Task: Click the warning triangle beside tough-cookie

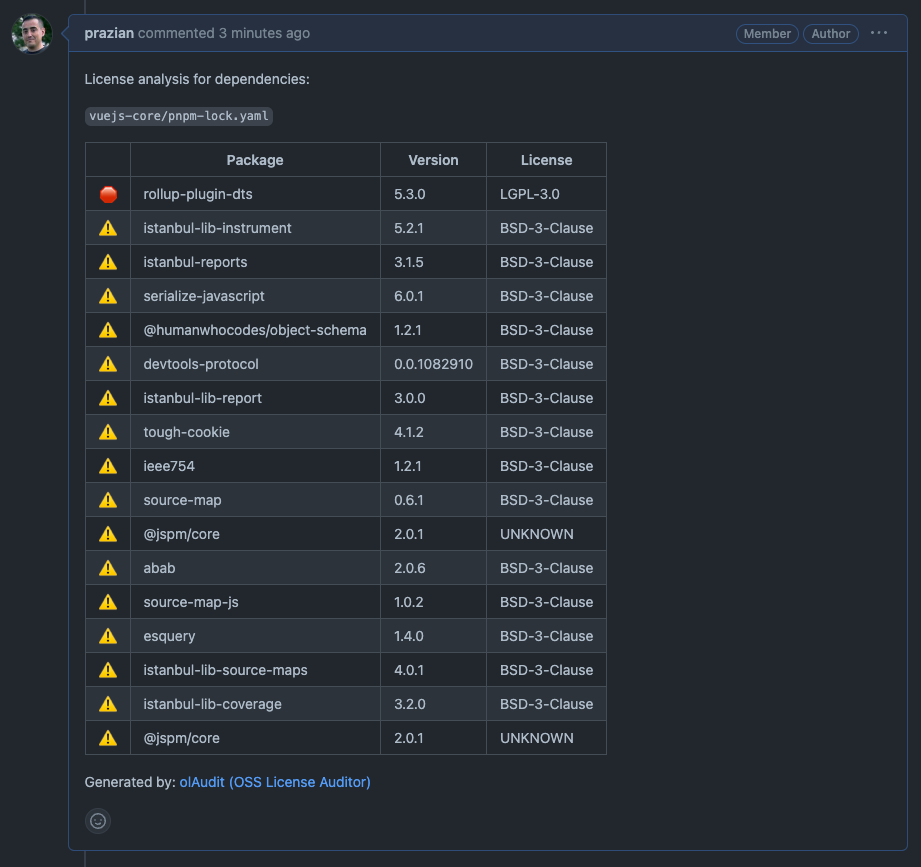Action: pos(107,432)
